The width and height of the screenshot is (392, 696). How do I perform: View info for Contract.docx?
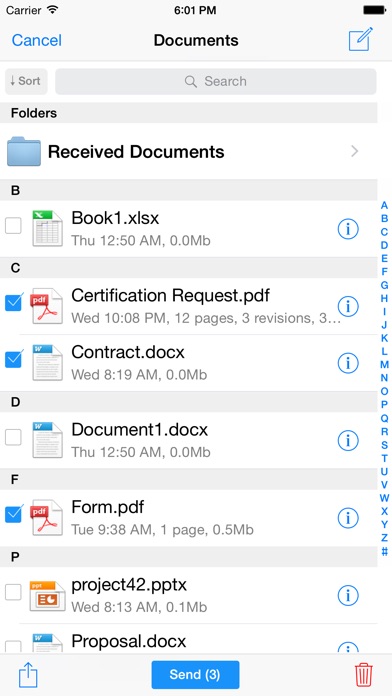[x=348, y=363]
